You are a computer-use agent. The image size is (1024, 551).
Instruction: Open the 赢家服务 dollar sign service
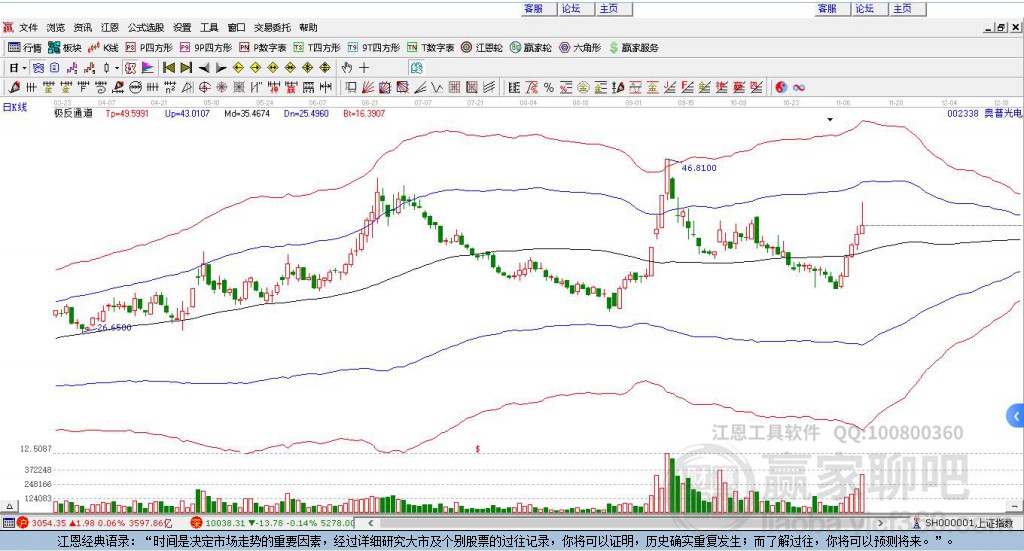tap(633, 48)
